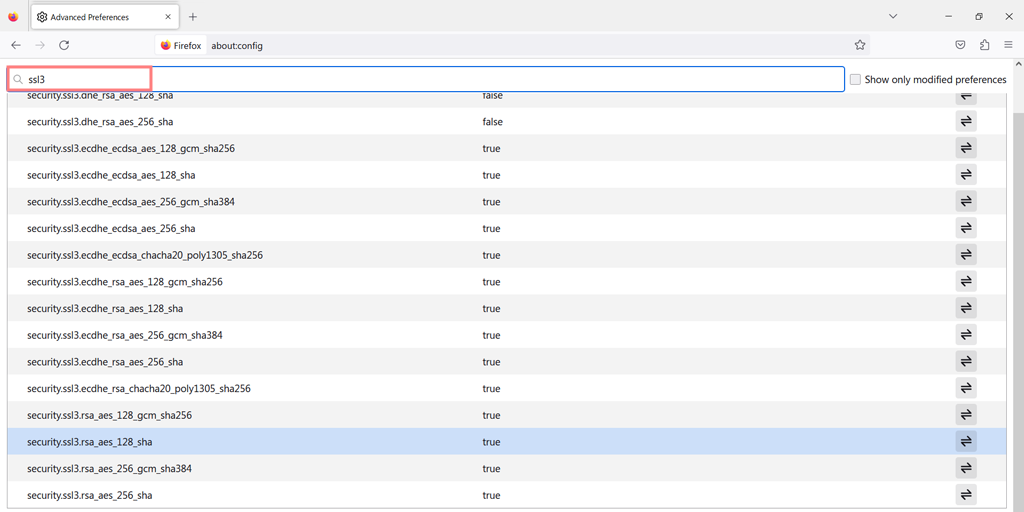The image size is (1024, 512).
Task: Select security.ssl3.ecdhe_rsa_aes_128_gcm_sha256 name
Action: click(125, 281)
